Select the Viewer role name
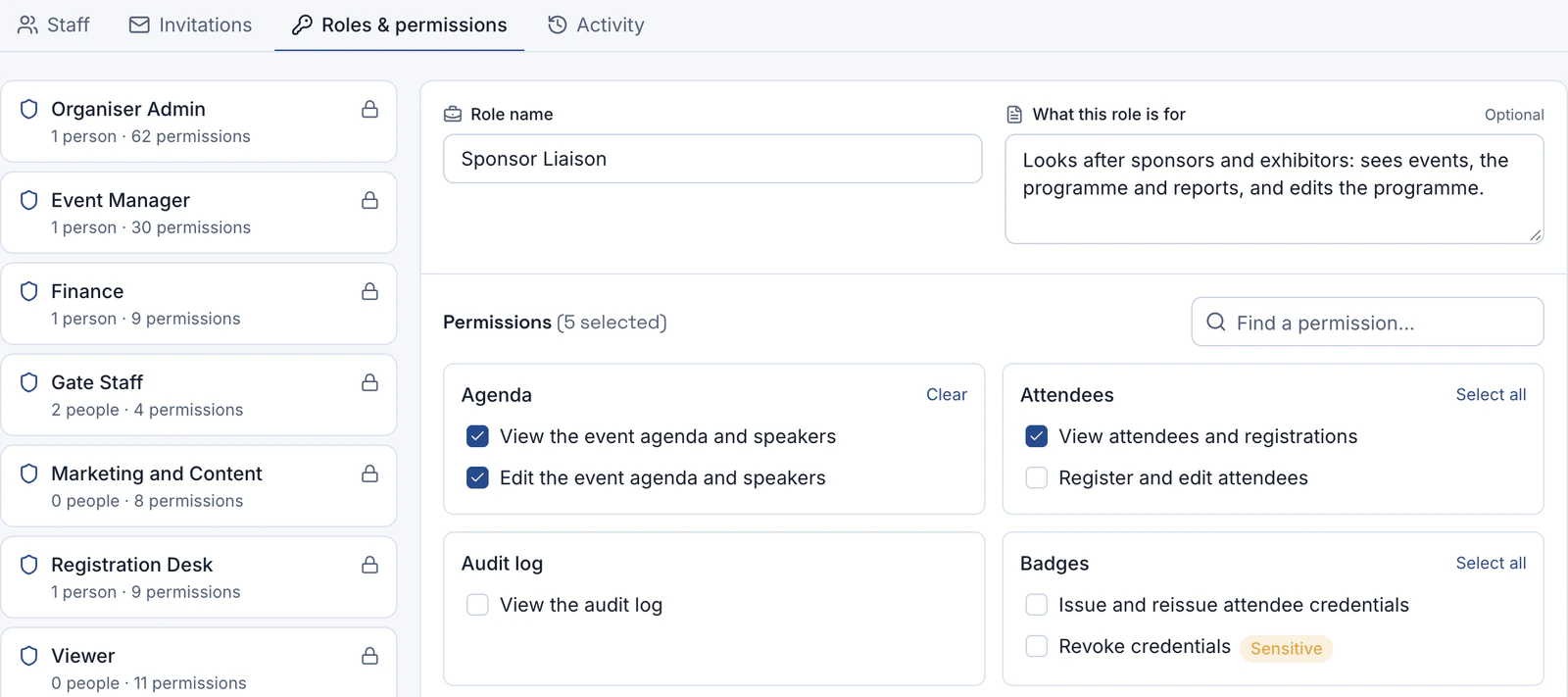 coord(83,656)
